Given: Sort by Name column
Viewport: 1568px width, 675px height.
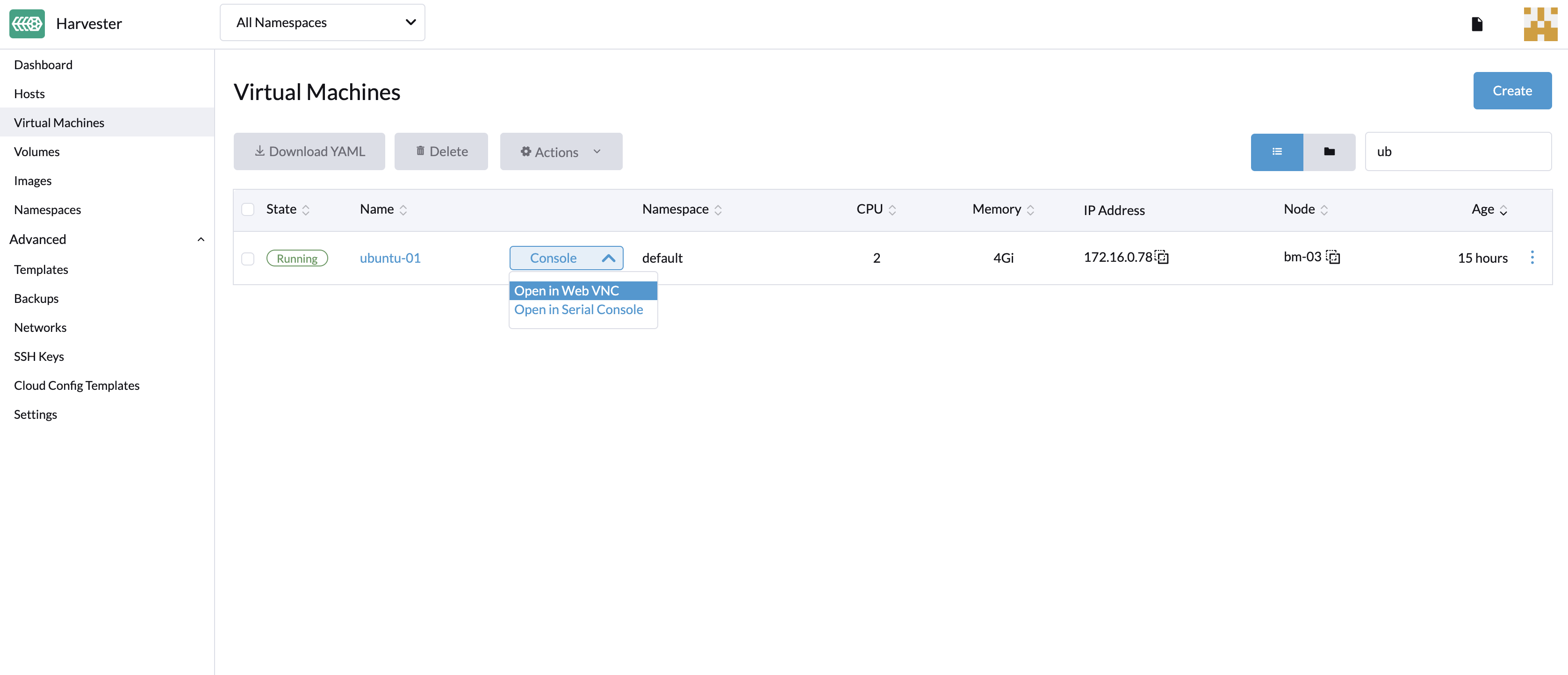Looking at the screenshot, I should pos(383,209).
